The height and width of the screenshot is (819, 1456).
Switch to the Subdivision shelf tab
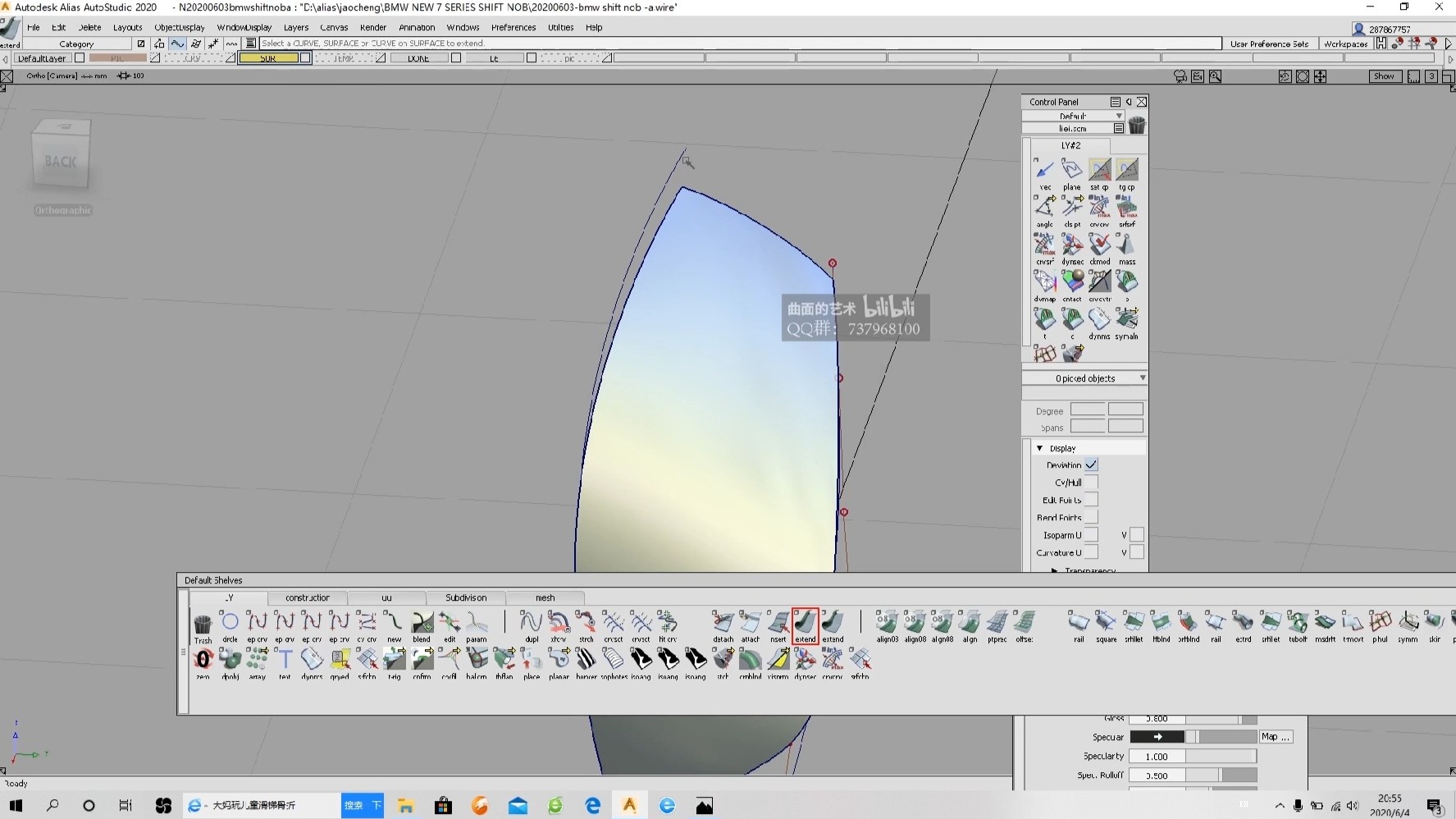[x=466, y=597]
